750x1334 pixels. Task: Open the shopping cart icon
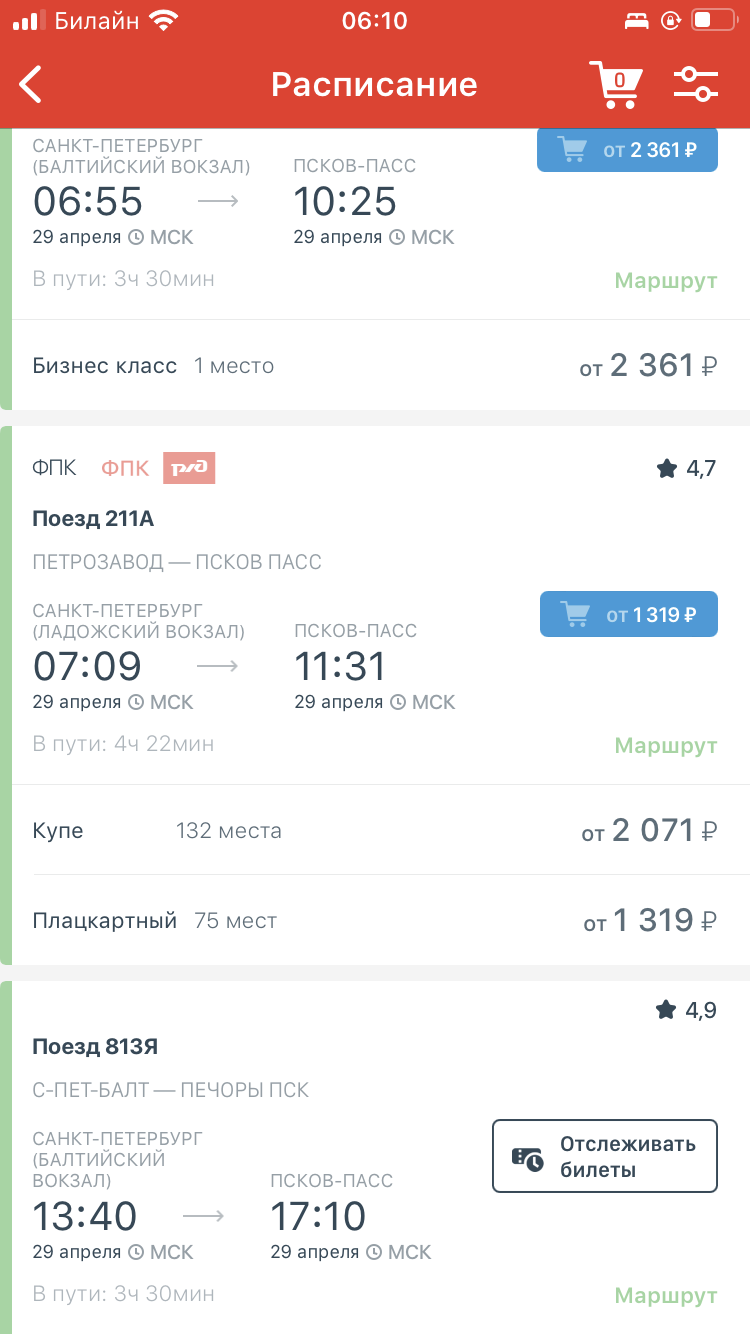point(614,84)
